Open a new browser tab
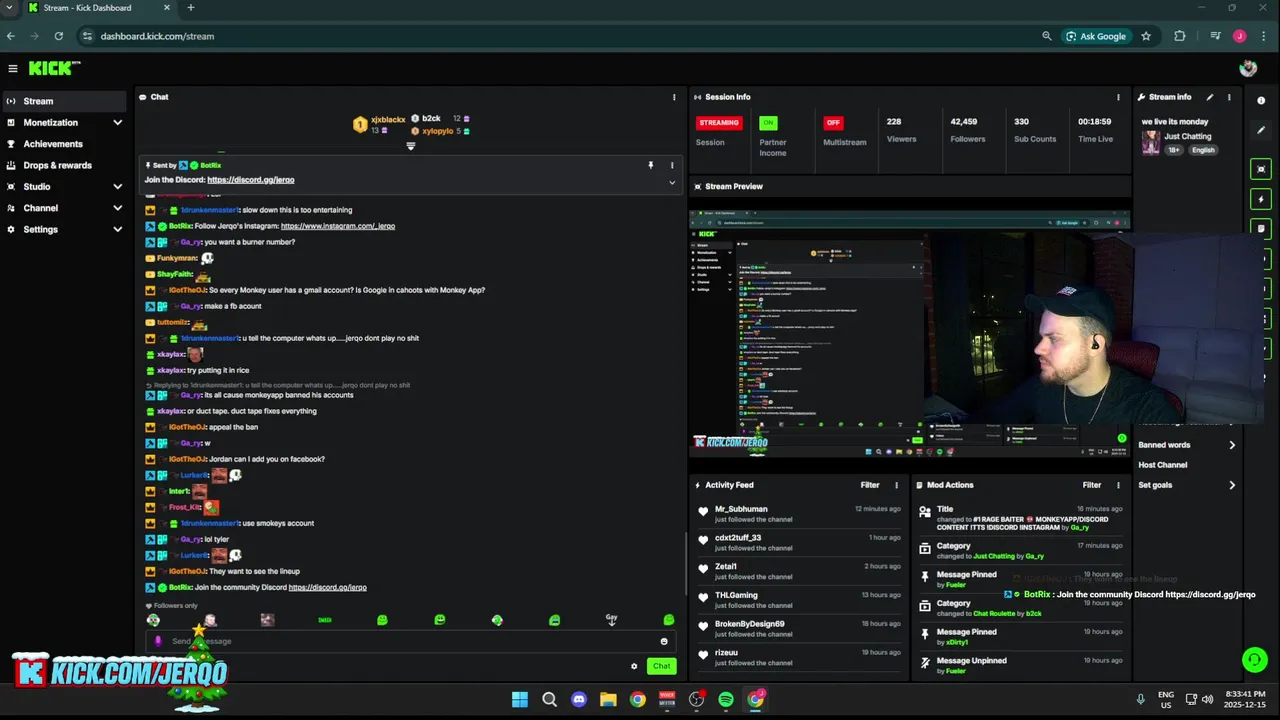Screen dimensions: 1280x720 190,8
